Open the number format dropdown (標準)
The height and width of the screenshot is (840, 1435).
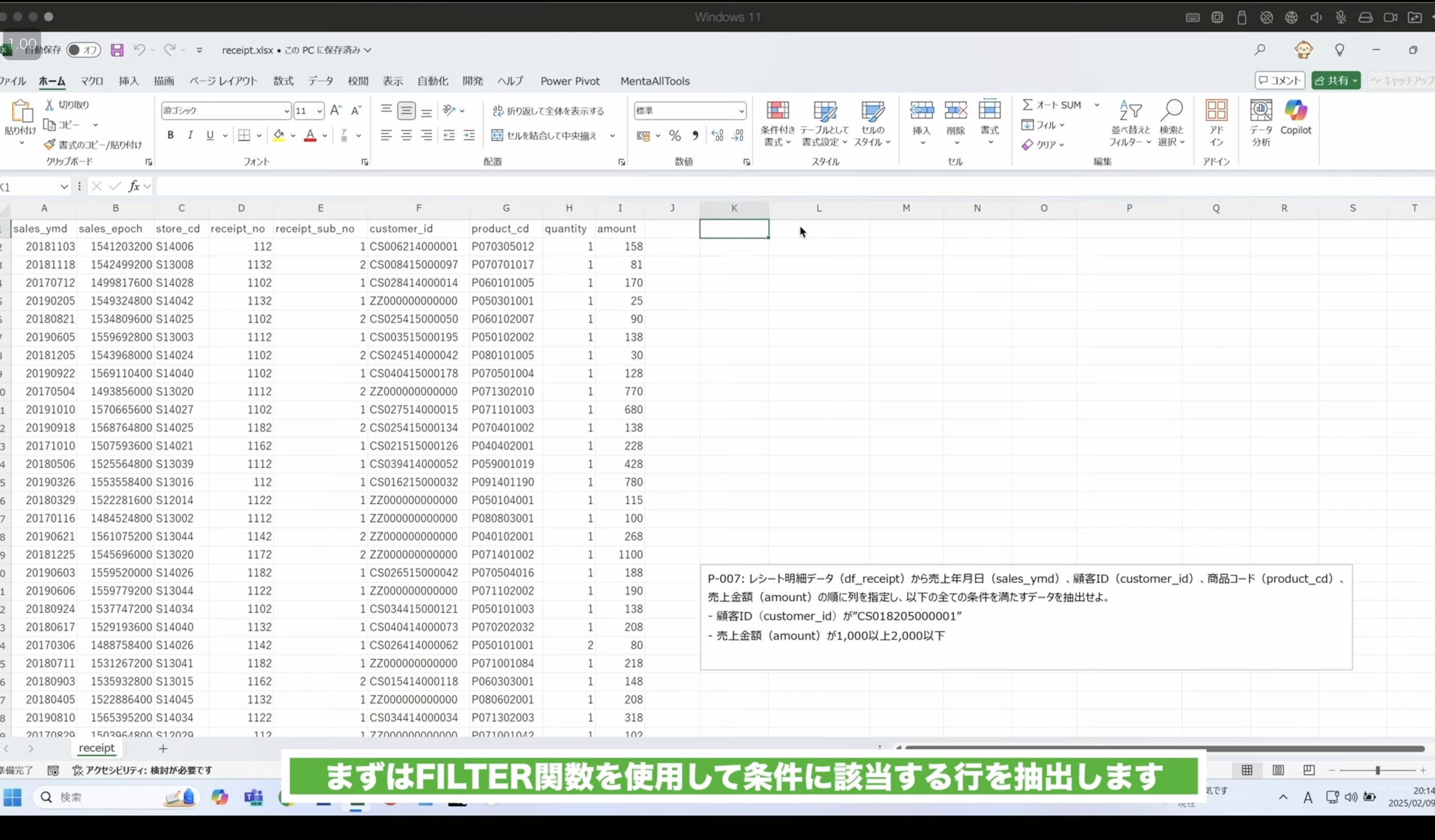(741, 111)
